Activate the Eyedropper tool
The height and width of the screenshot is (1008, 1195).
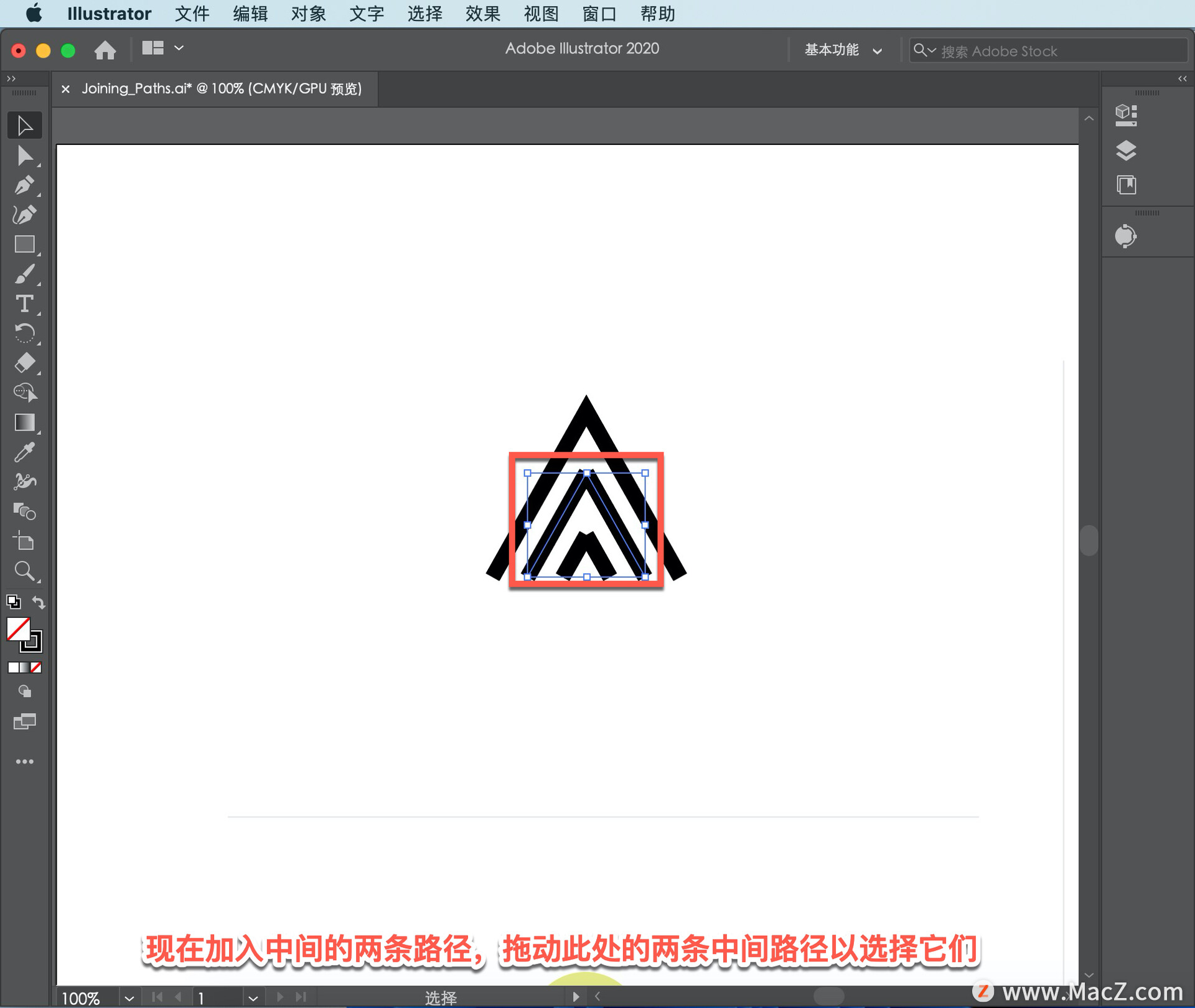click(25, 452)
